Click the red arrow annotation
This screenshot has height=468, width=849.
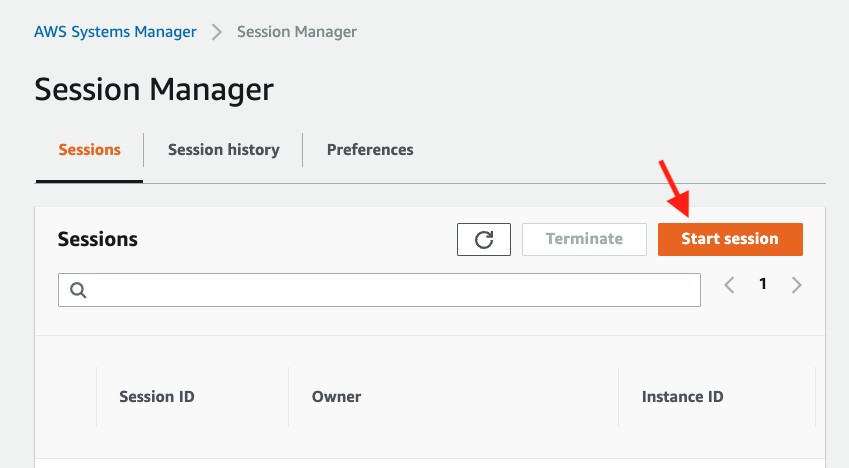pos(674,188)
